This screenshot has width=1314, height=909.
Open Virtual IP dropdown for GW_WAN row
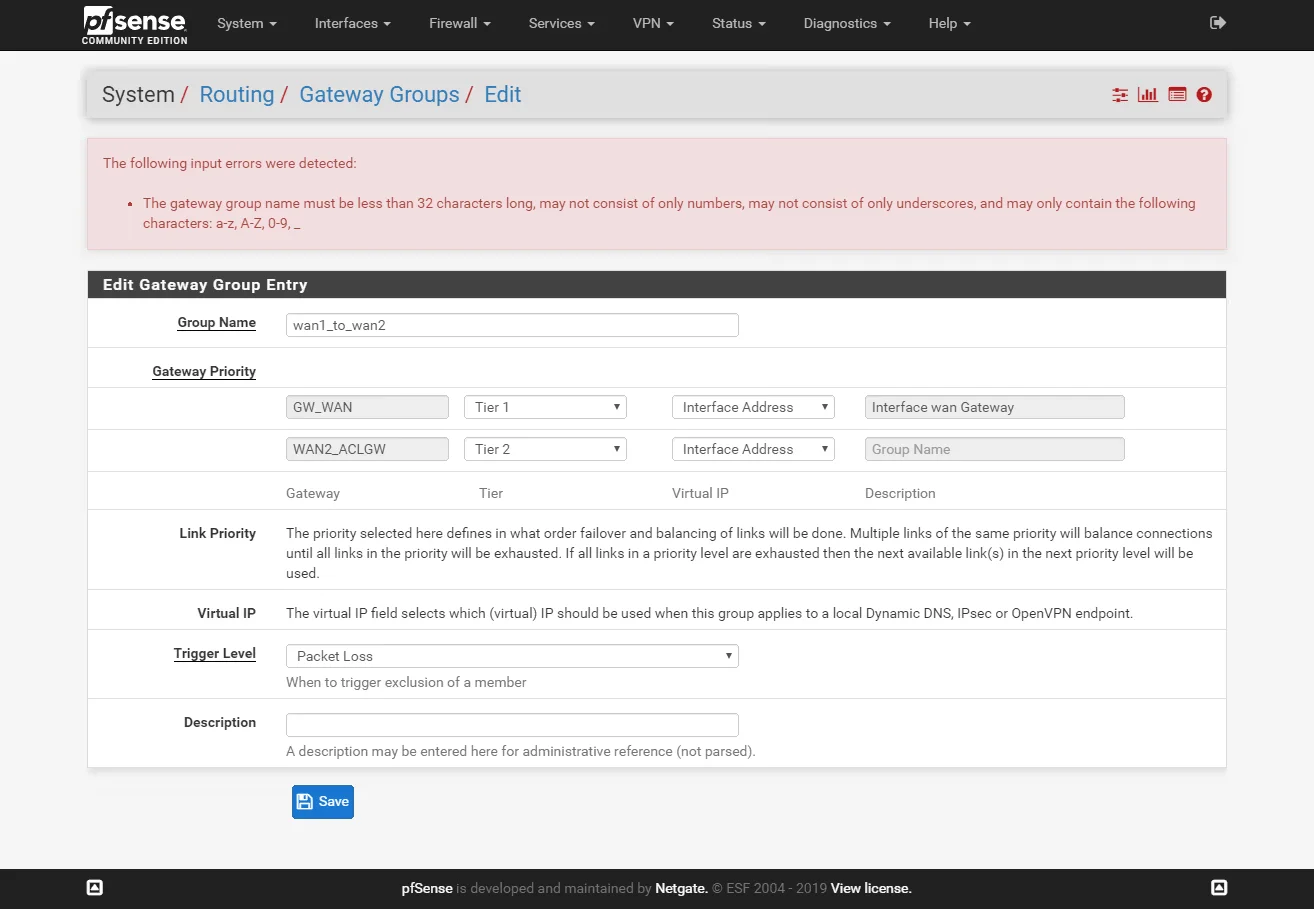(753, 407)
